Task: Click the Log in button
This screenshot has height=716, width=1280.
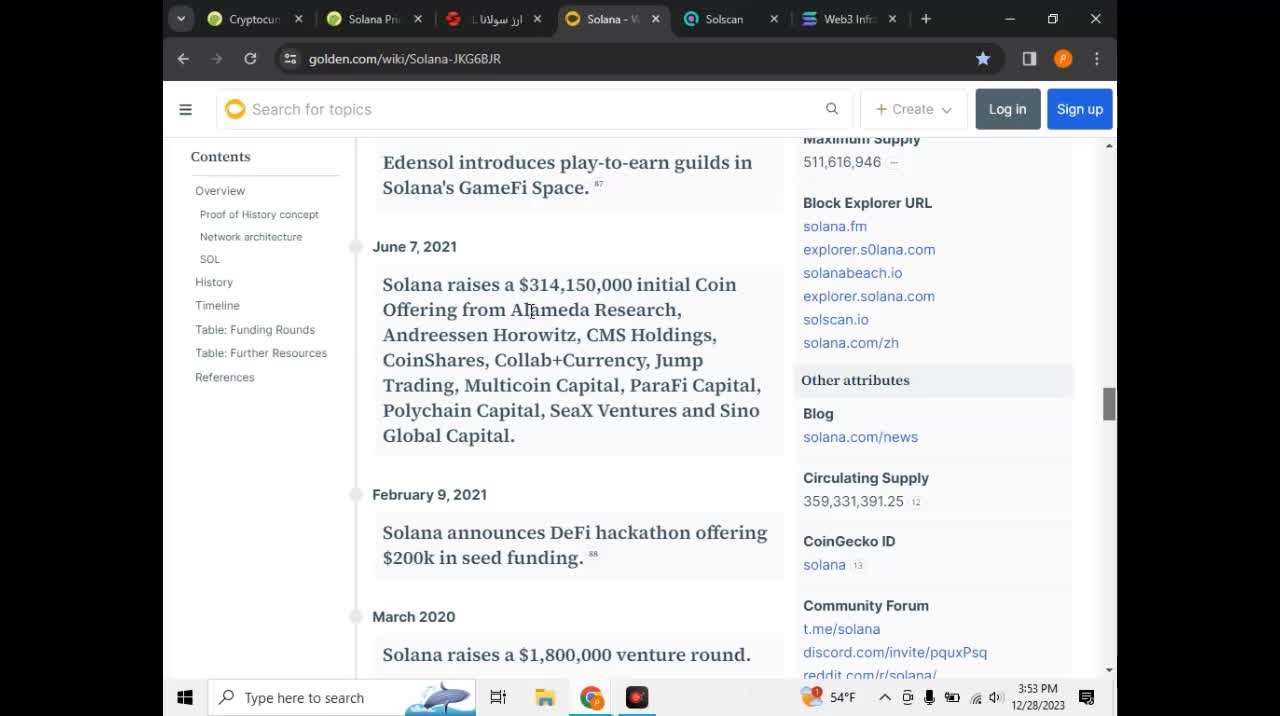Action: pyautogui.click(x=1007, y=109)
